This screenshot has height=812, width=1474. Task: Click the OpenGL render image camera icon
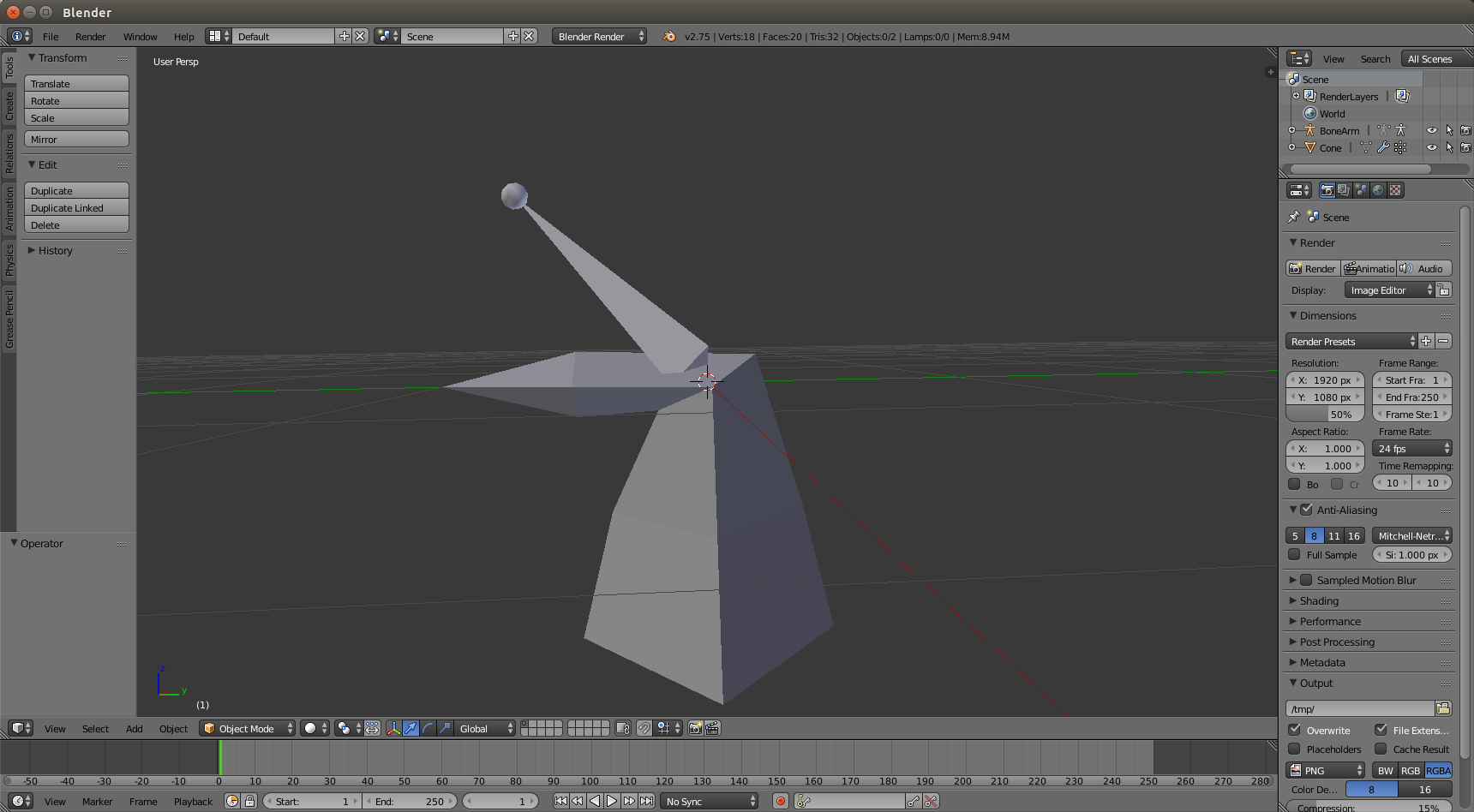[695, 728]
